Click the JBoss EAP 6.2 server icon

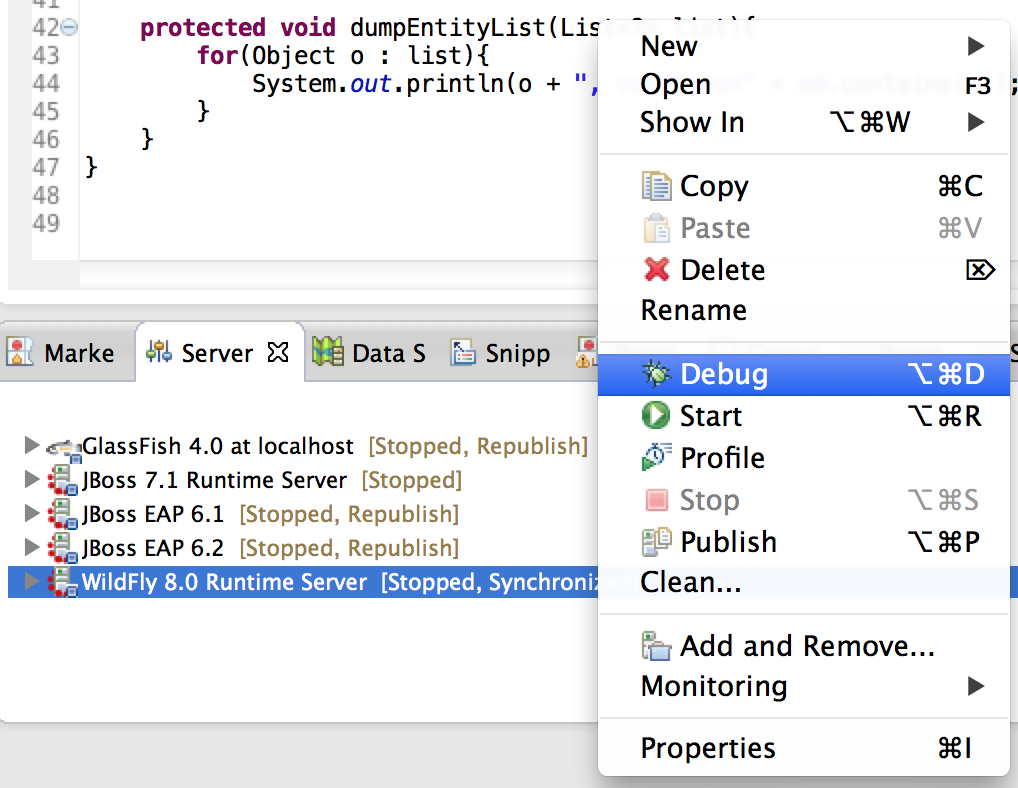pos(63,548)
